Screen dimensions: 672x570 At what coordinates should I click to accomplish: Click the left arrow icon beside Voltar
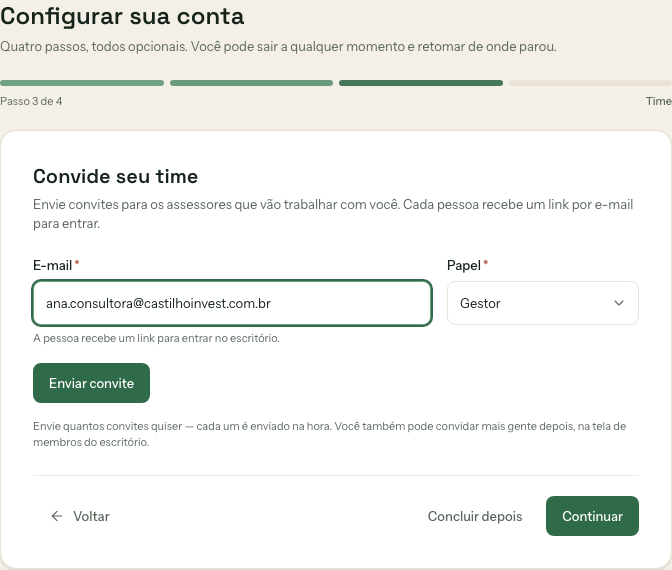pyautogui.click(x=57, y=516)
